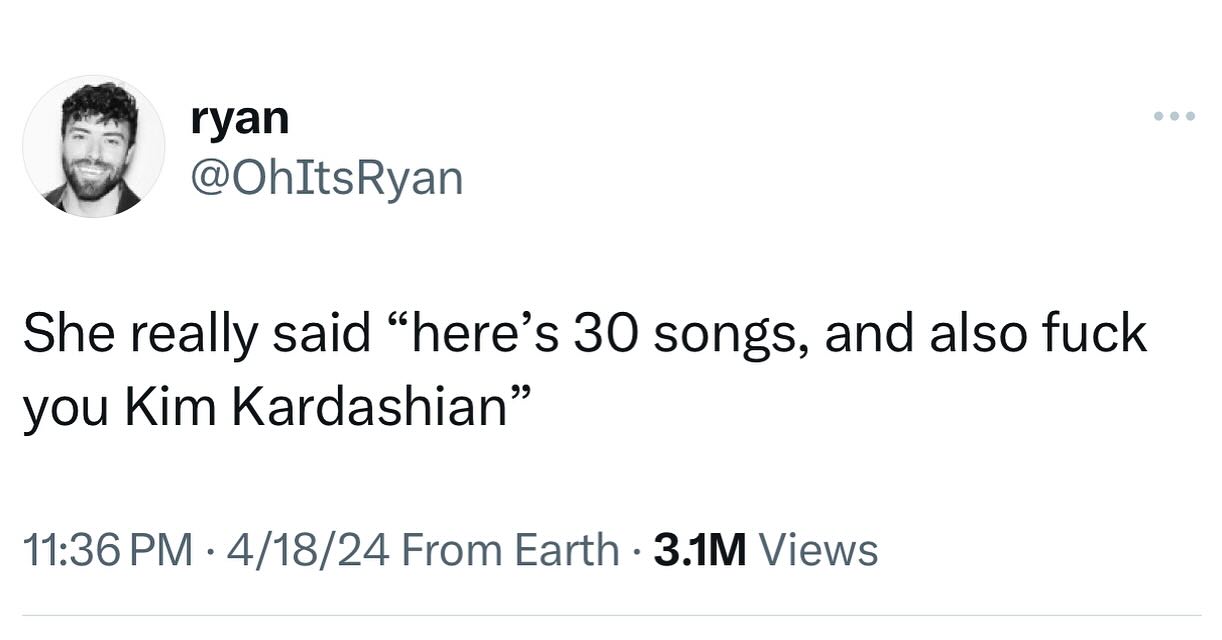Click the word "you" on the second line
The image size is (1222, 640).
(x=62, y=409)
